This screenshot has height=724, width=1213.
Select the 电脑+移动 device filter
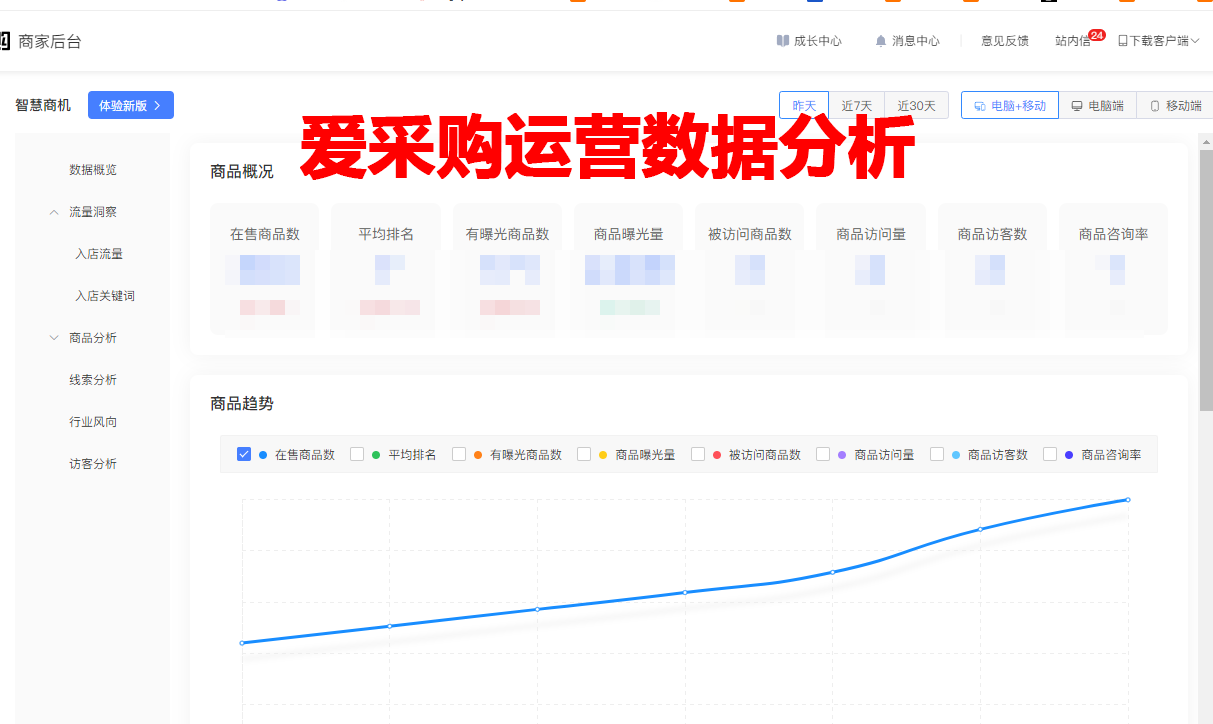(1010, 105)
